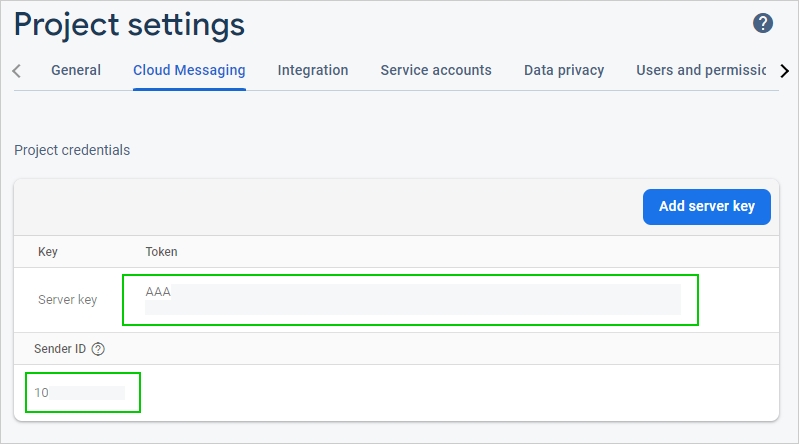Viewport: 799px width, 444px height.
Task: Click the Server key token value
Action: point(158,292)
